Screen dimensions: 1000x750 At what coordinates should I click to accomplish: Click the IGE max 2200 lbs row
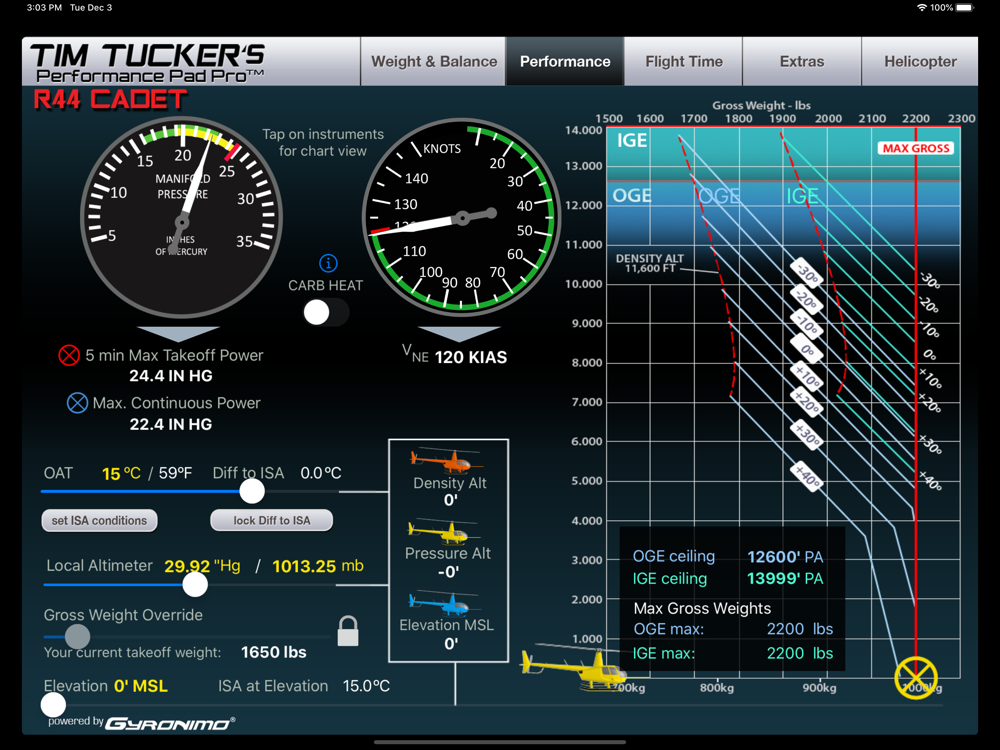pos(733,653)
